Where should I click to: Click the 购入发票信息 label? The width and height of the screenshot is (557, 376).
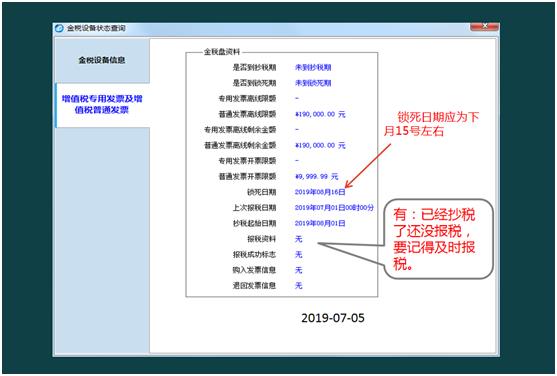pos(254,270)
